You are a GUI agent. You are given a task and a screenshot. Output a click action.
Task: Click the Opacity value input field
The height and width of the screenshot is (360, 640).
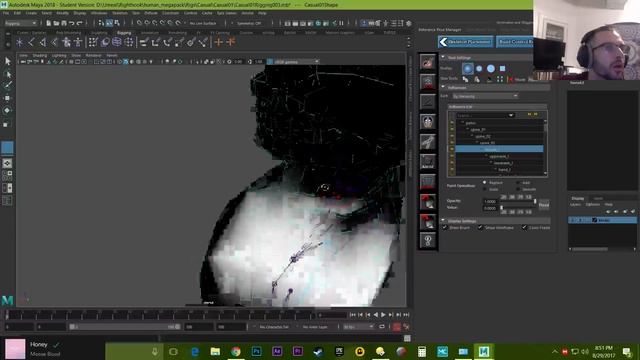pos(490,202)
